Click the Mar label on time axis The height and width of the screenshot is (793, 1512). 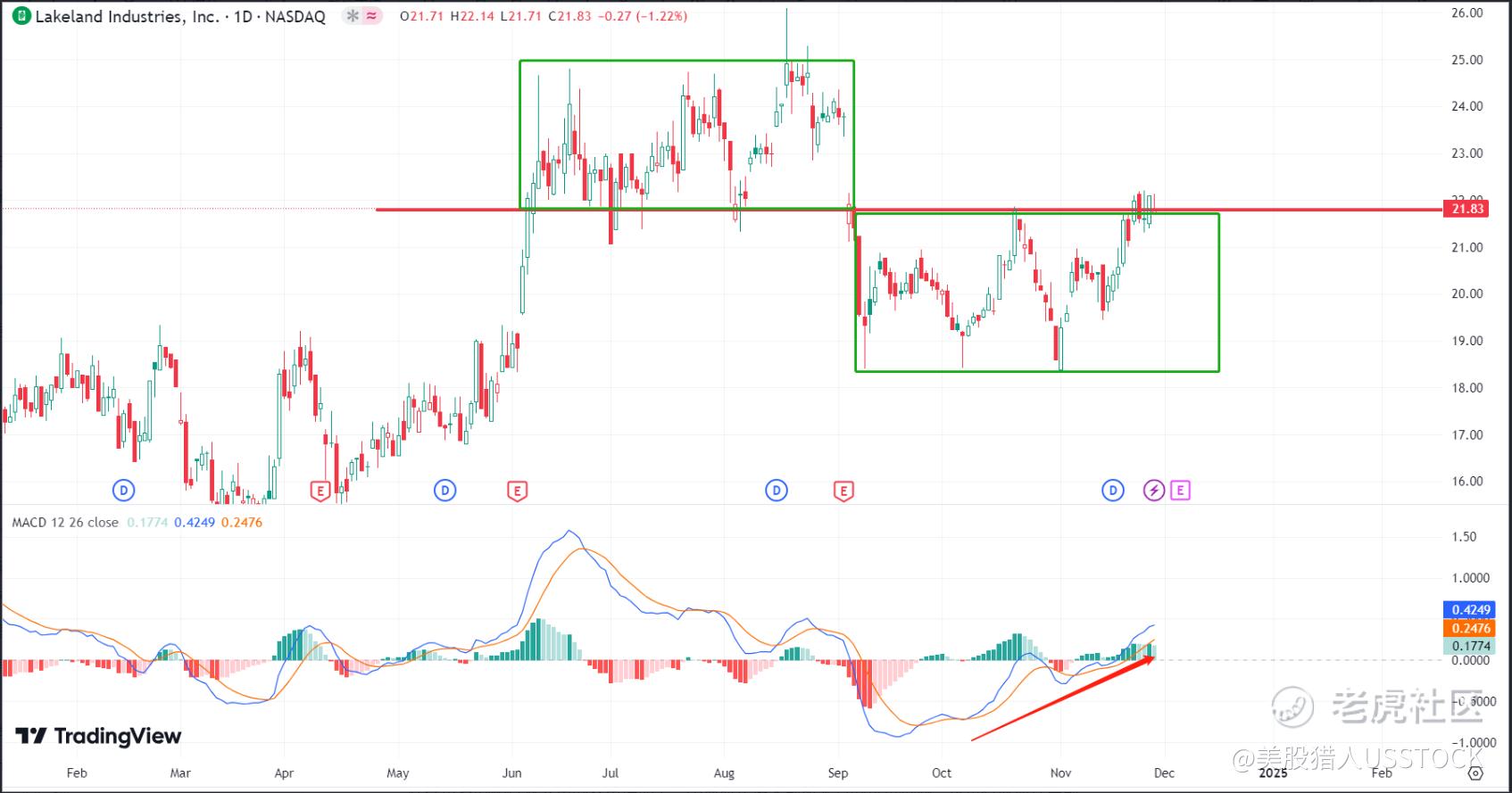180,773
